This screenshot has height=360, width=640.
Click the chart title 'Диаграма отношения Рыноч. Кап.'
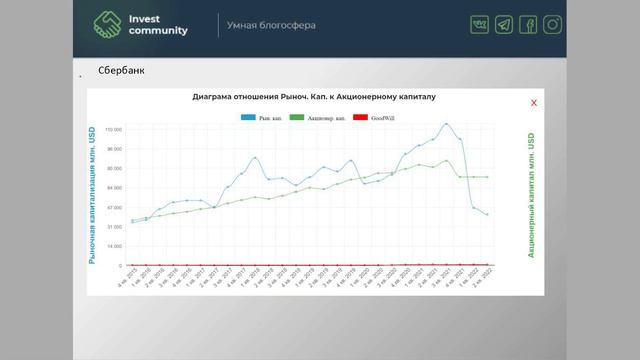[314, 97]
